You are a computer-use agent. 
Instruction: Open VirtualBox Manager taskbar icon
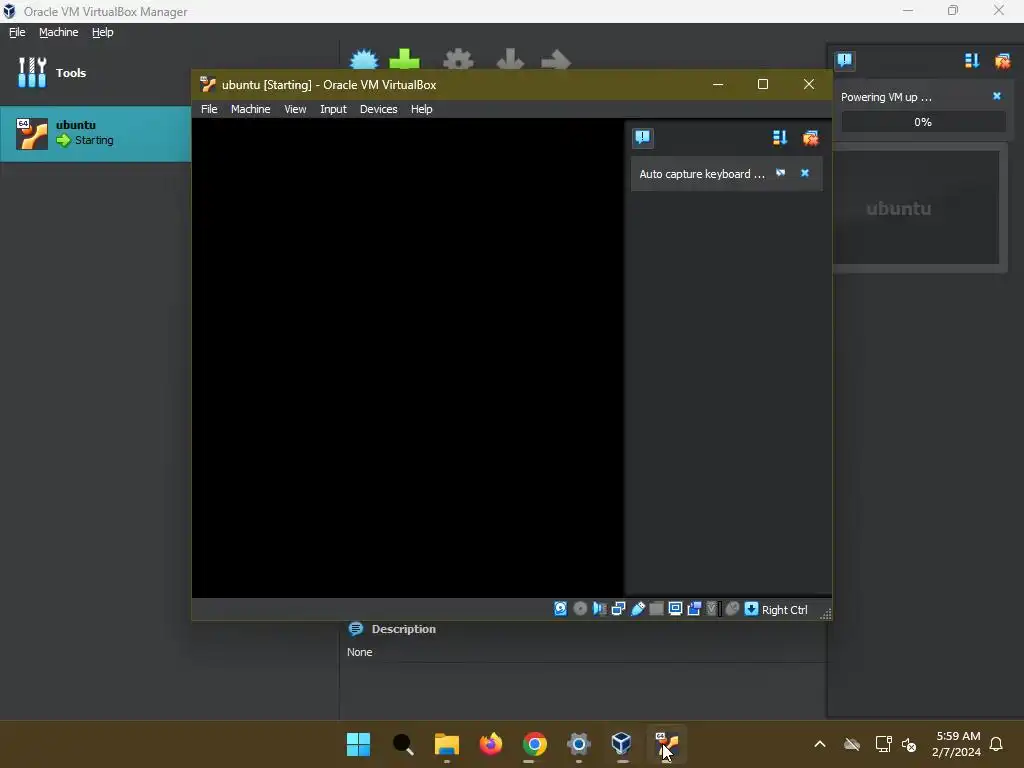[x=621, y=744]
